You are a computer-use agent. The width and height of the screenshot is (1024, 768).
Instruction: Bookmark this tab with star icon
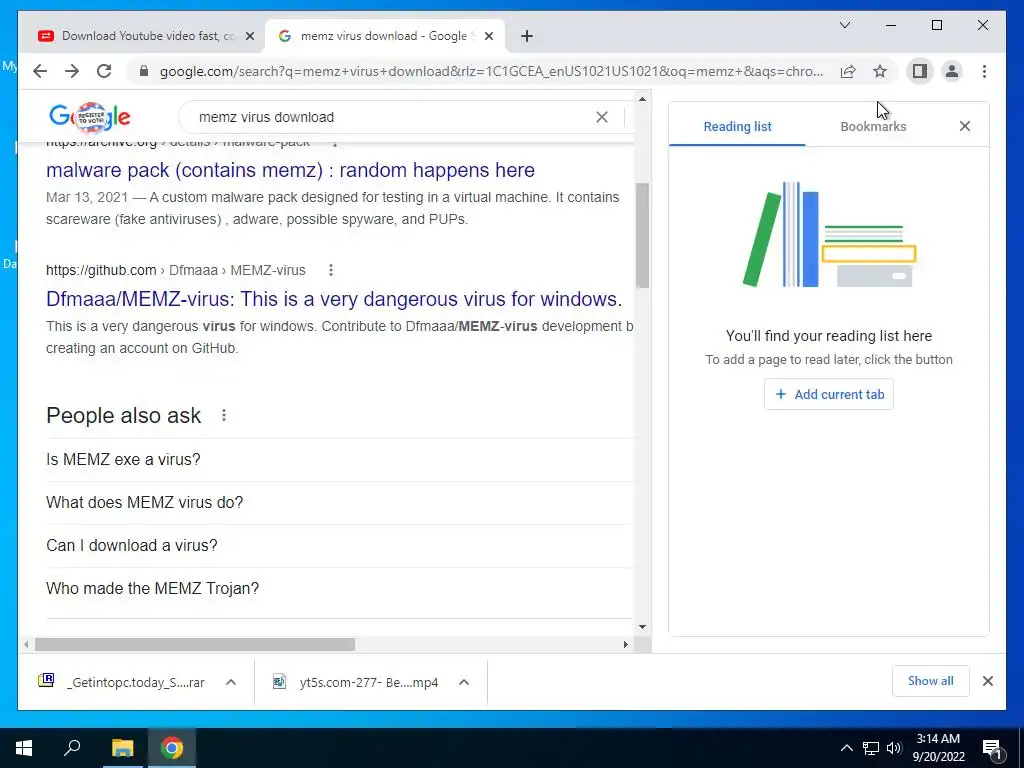coord(880,71)
